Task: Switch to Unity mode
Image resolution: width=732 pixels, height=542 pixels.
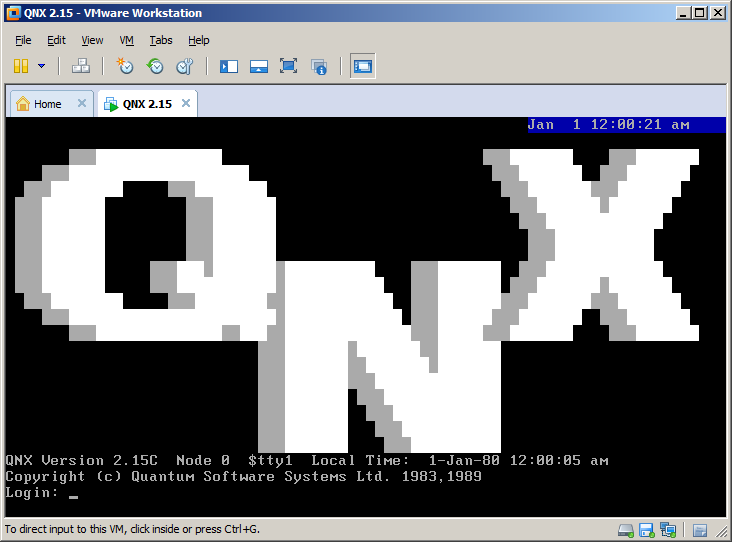Action: click(x=319, y=66)
